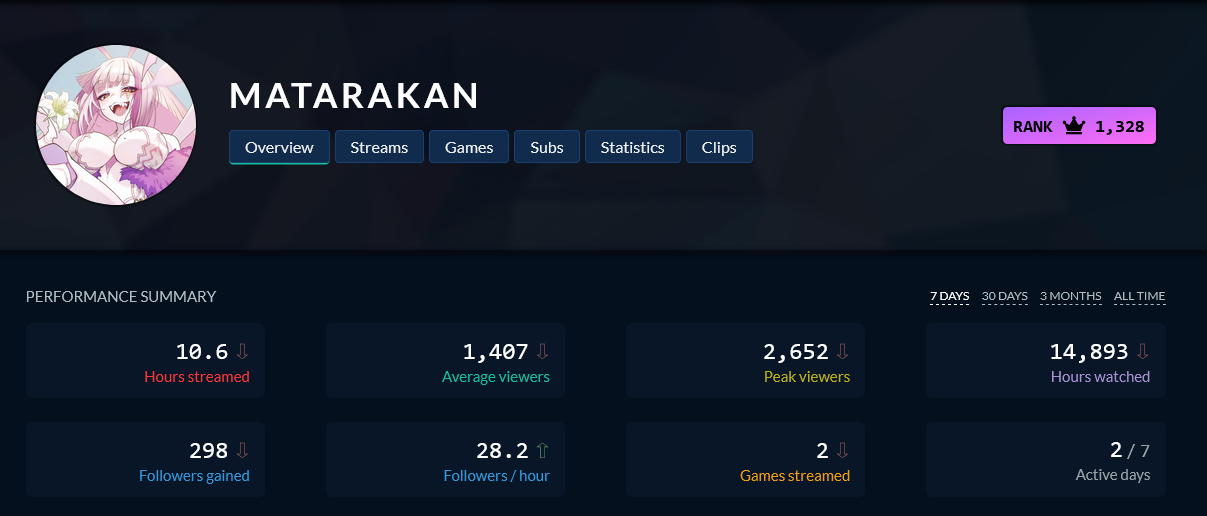
Task: Click the Followers gained label
Action: point(194,476)
